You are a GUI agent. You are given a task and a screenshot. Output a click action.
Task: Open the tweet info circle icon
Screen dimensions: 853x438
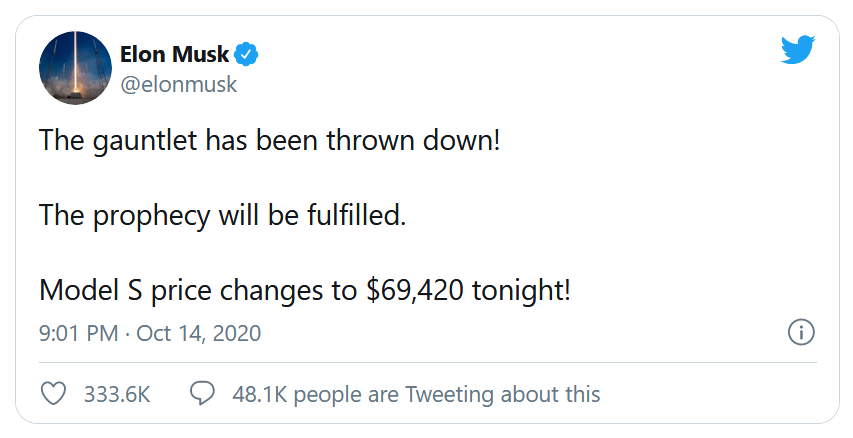click(x=801, y=333)
